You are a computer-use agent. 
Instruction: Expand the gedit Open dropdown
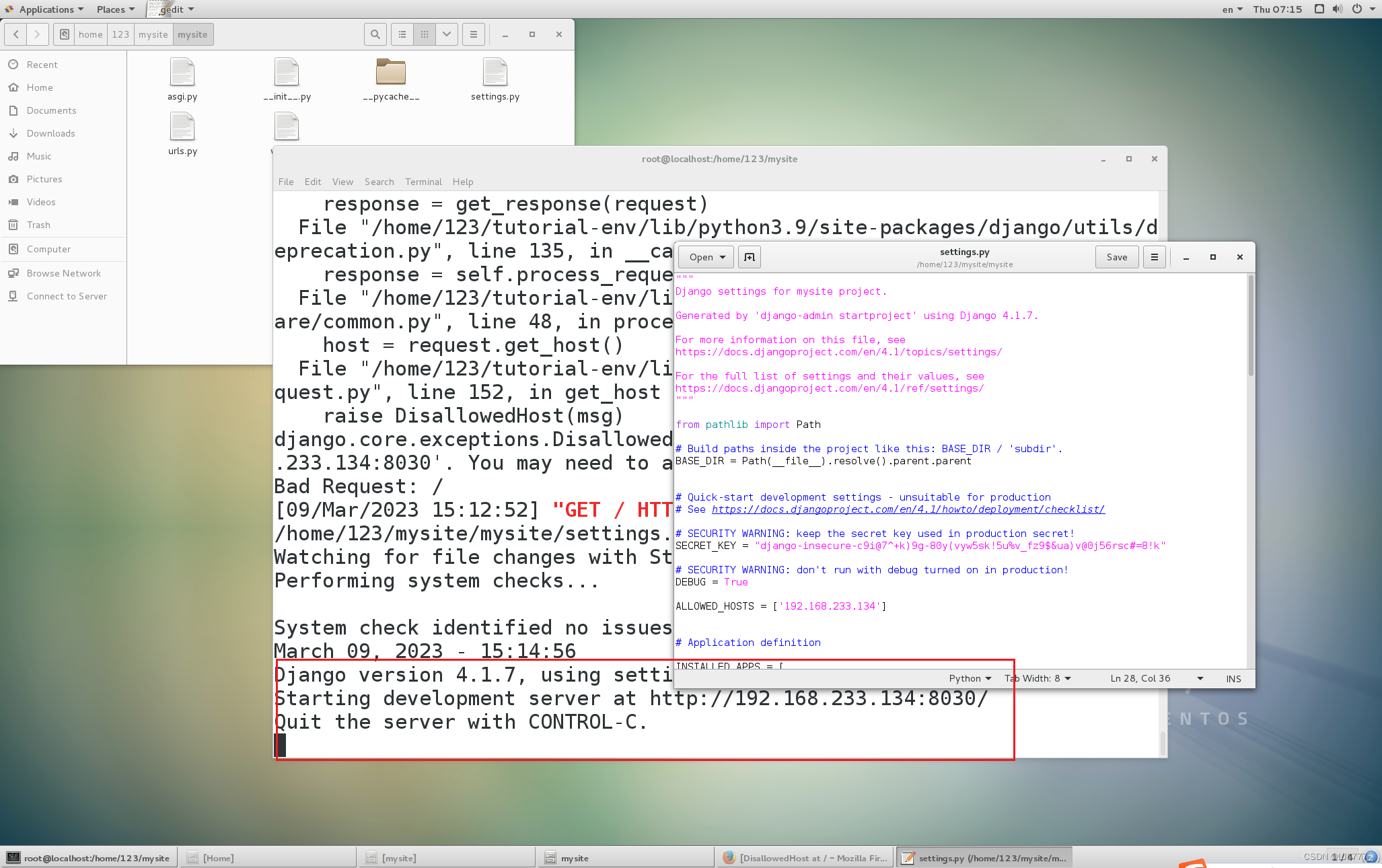706,257
